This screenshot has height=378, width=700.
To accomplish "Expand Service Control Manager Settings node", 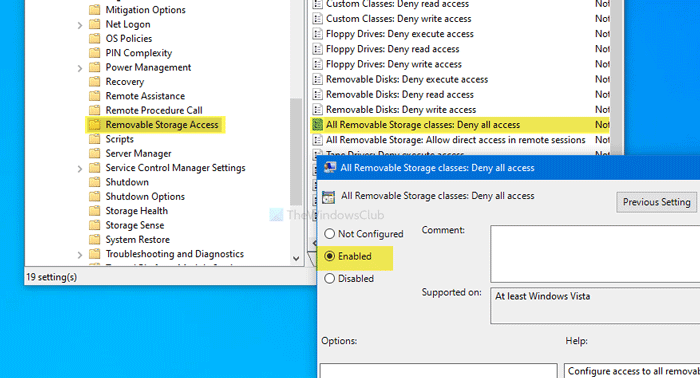I will coord(80,169).
